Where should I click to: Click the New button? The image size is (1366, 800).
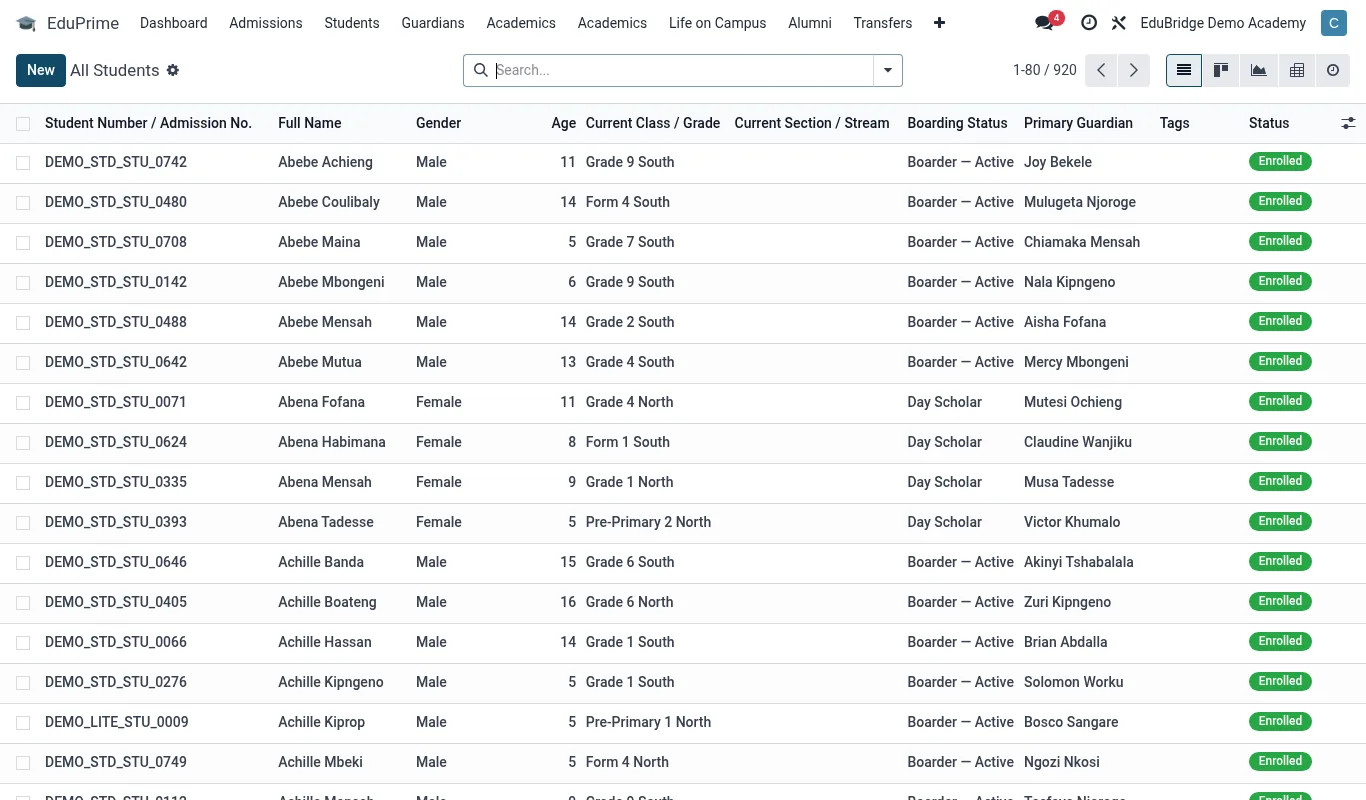coord(41,70)
